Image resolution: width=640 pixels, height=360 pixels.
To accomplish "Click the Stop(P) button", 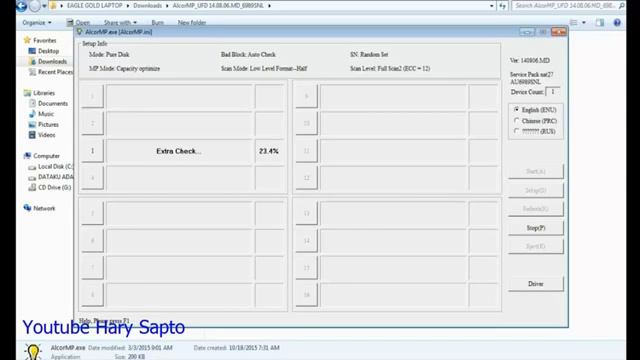I will [536, 228].
